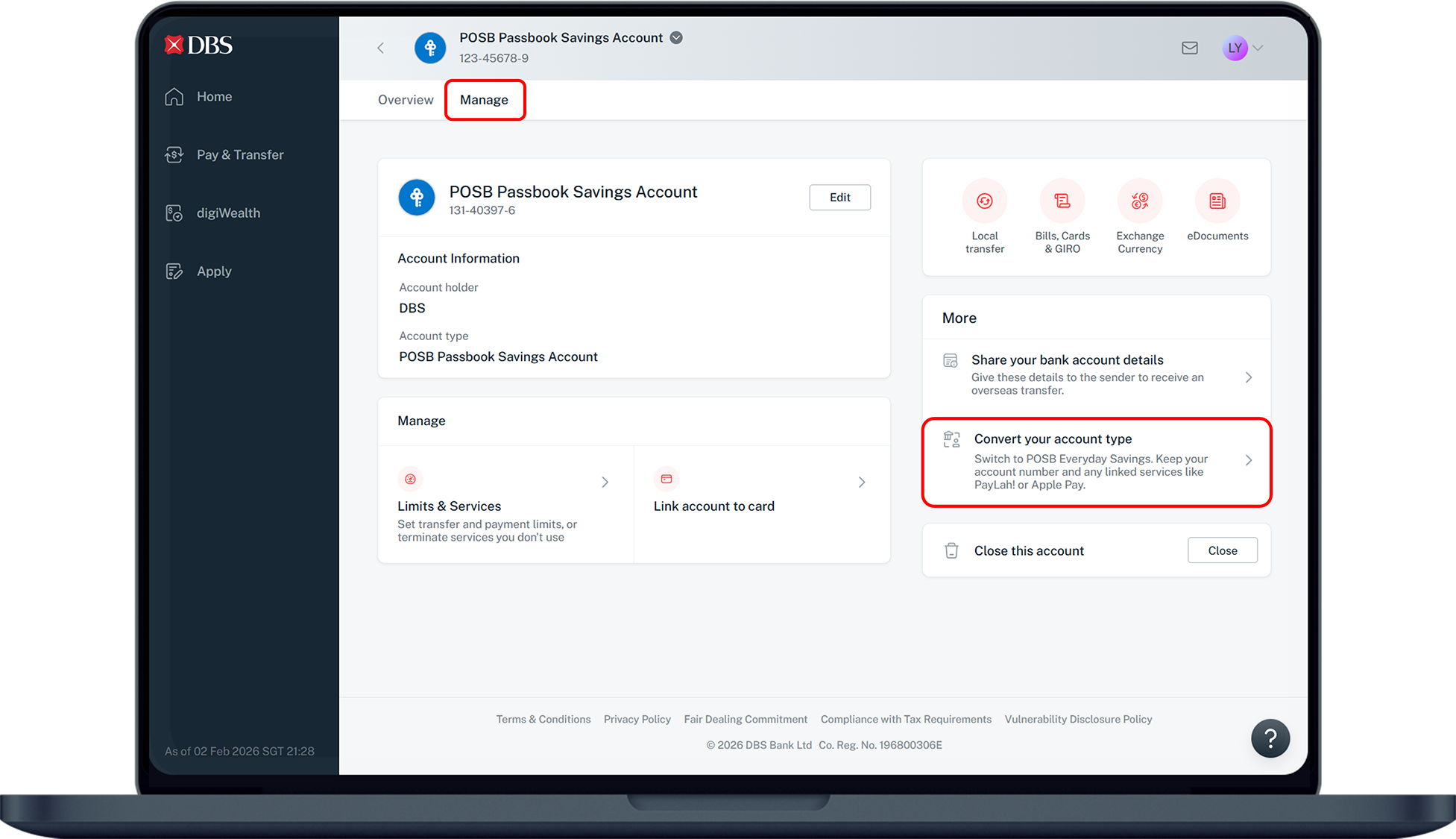Open Pay & Transfer in sidebar
Screen dimensions: 1456x839
point(239,155)
